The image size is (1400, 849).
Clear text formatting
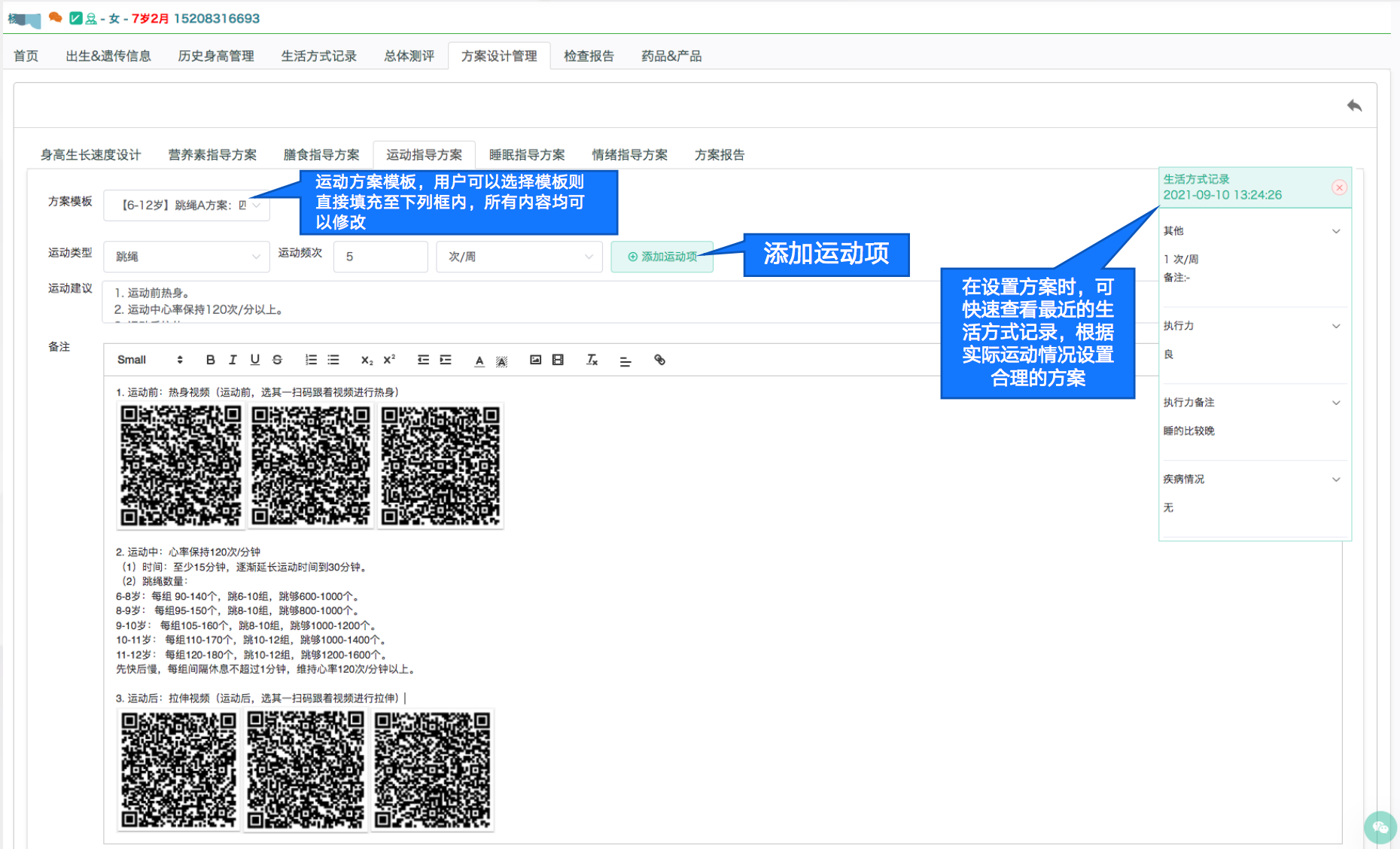point(592,360)
